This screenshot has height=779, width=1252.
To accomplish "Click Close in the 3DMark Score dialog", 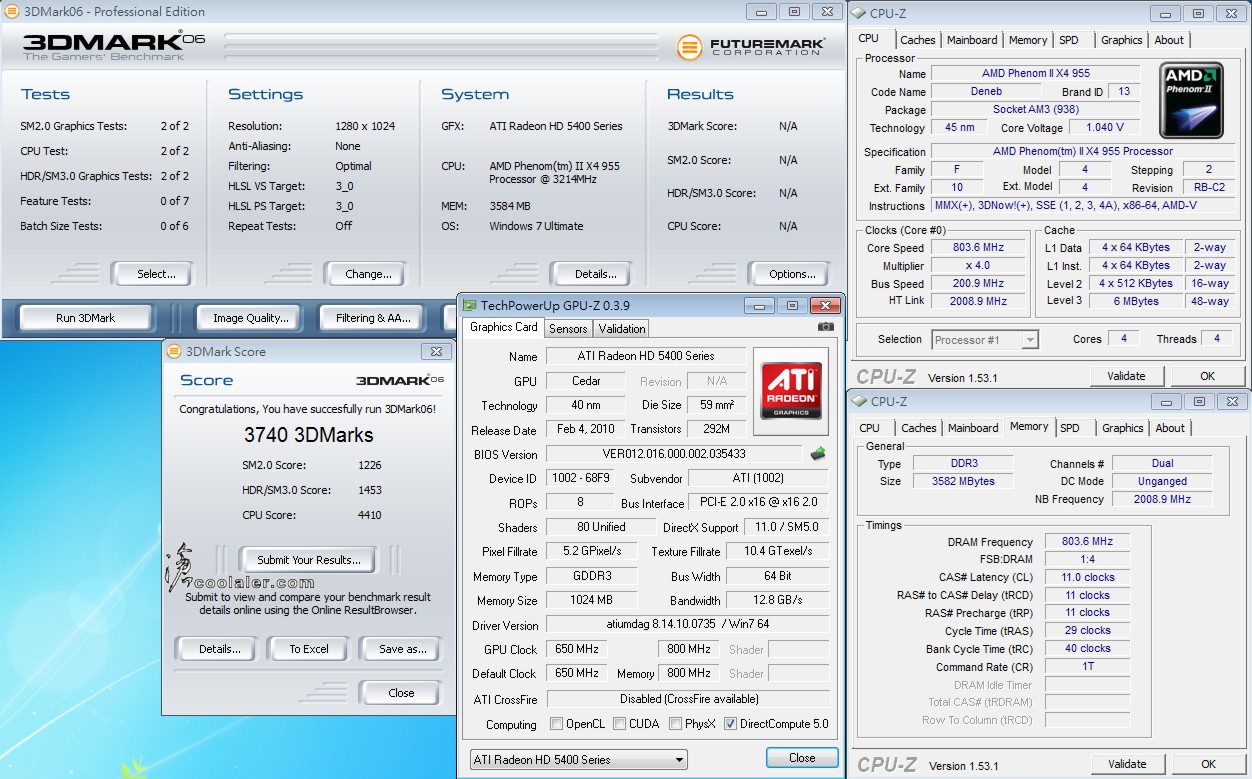I will click(401, 693).
